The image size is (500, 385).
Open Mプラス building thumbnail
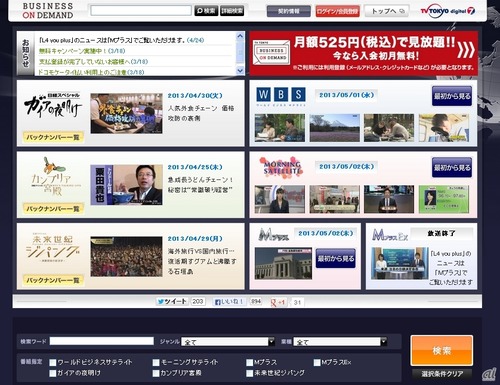click(283, 263)
